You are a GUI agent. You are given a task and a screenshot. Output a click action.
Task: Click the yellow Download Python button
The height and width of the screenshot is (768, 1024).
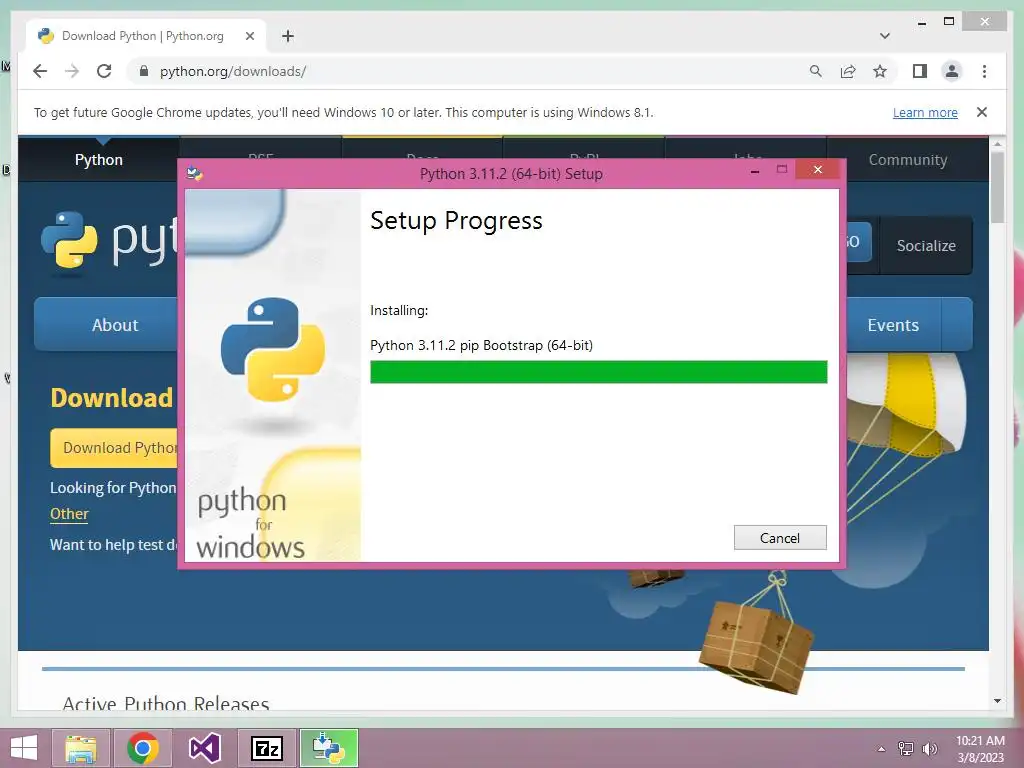pos(115,448)
